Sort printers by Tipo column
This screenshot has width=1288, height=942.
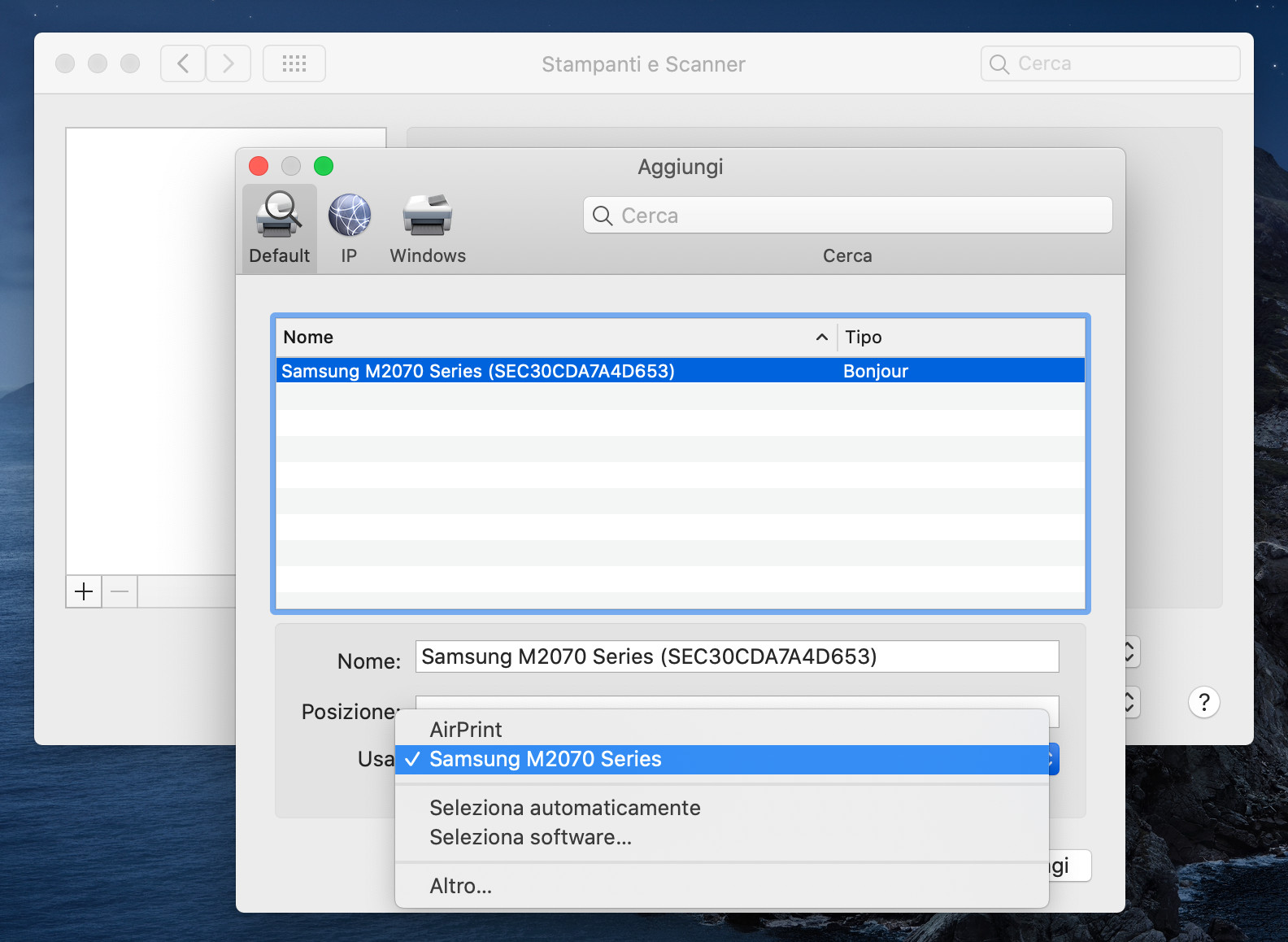[x=962, y=337]
